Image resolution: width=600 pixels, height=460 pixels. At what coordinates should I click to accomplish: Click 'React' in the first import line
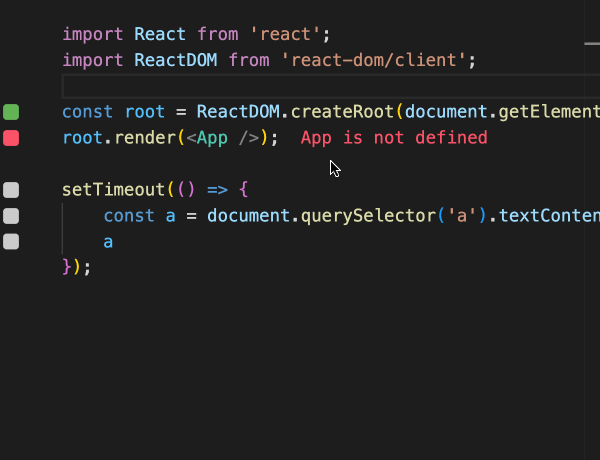tap(160, 34)
